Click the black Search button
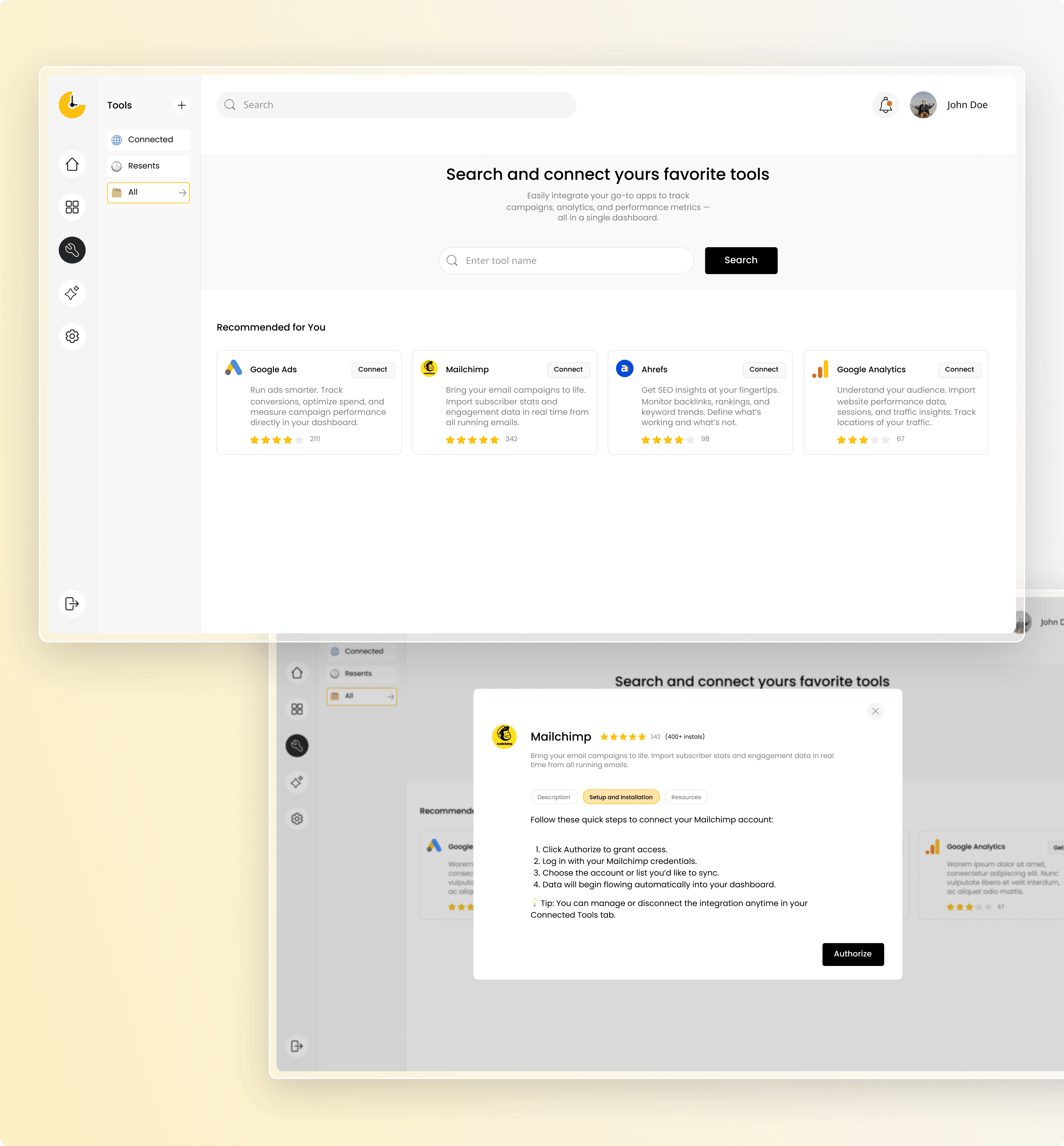The image size is (1064, 1146). click(x=741, y=260)
